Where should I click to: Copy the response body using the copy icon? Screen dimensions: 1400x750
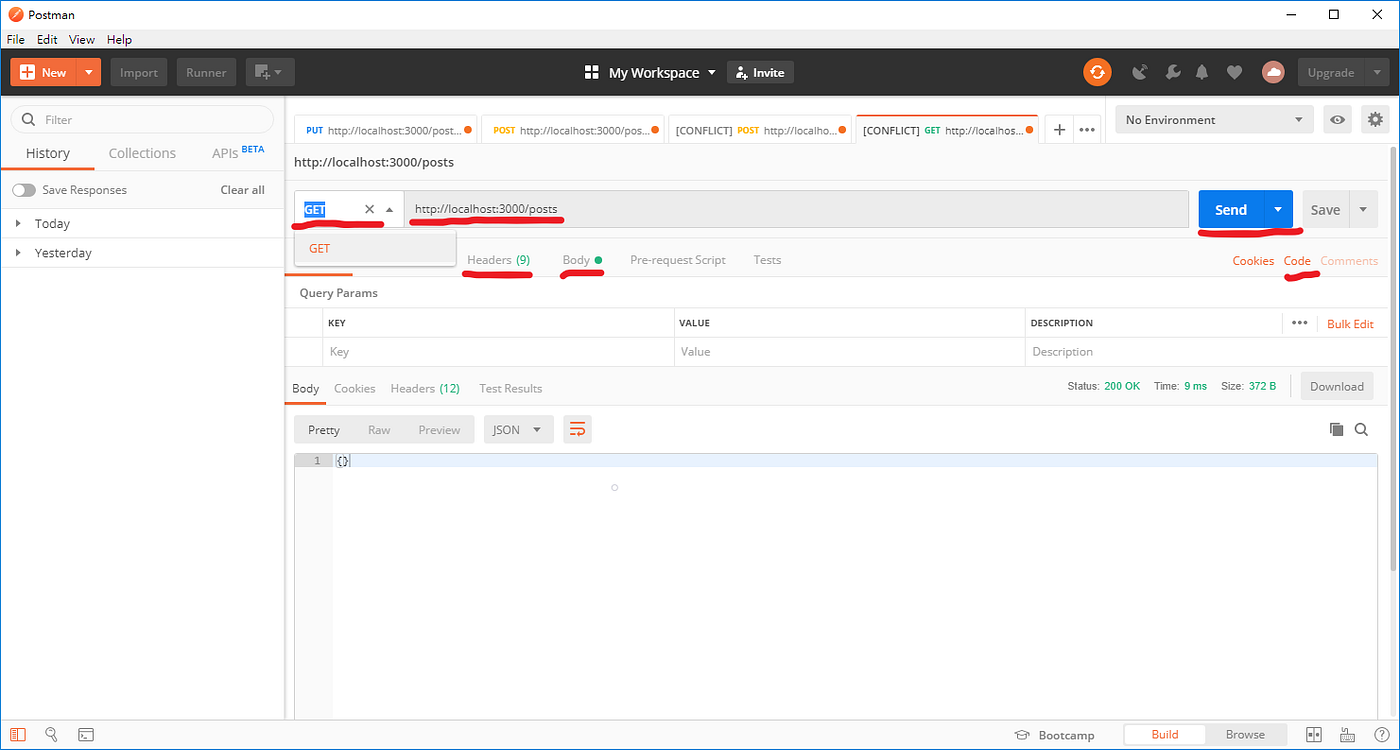coord(1337,429)
